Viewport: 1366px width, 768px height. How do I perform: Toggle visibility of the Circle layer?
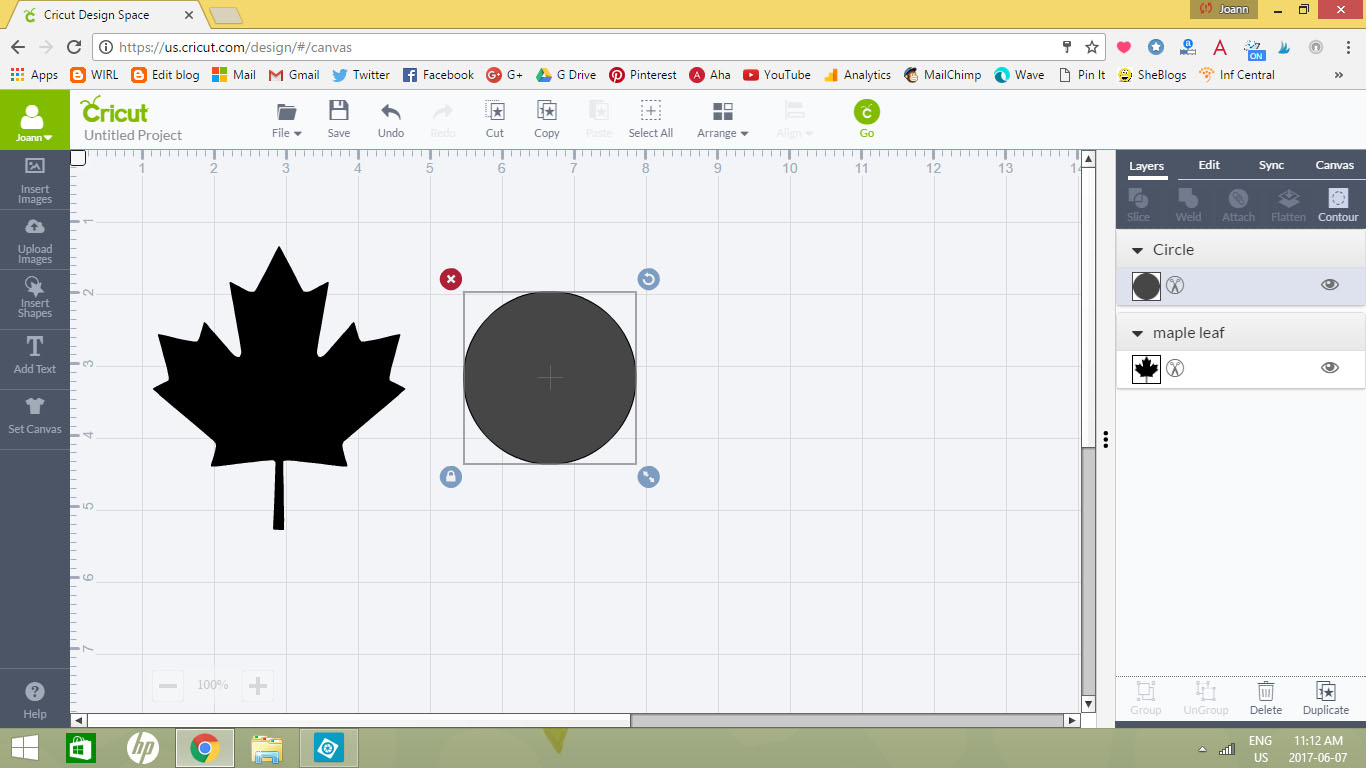coord(1330,285)
